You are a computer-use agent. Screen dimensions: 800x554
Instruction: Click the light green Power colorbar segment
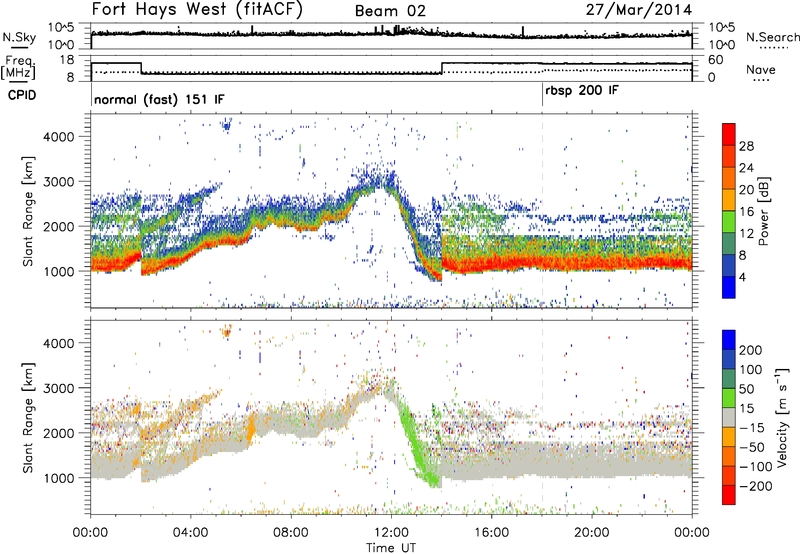pos(729,221)
